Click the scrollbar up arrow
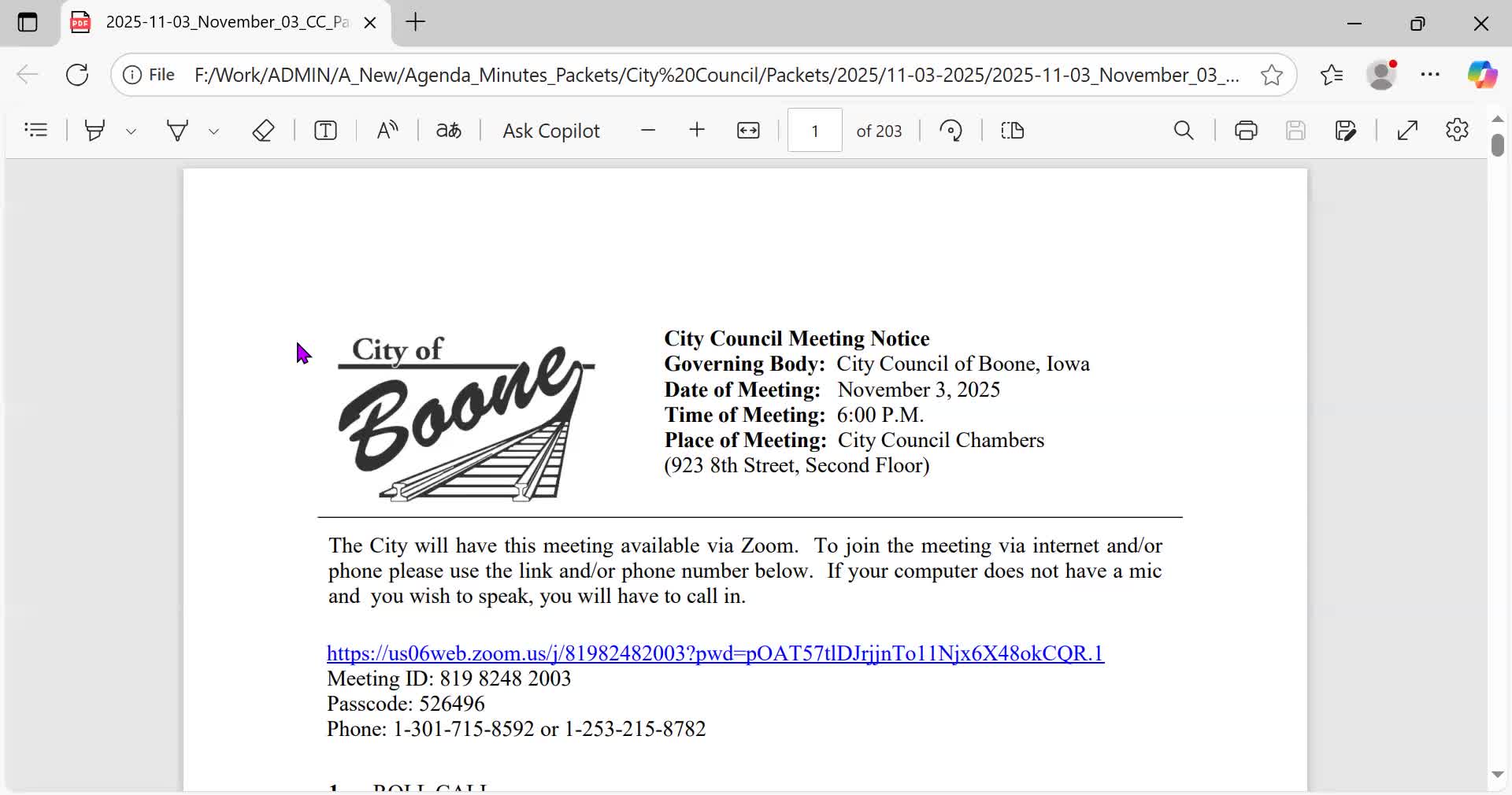 tap(1497, 119)
